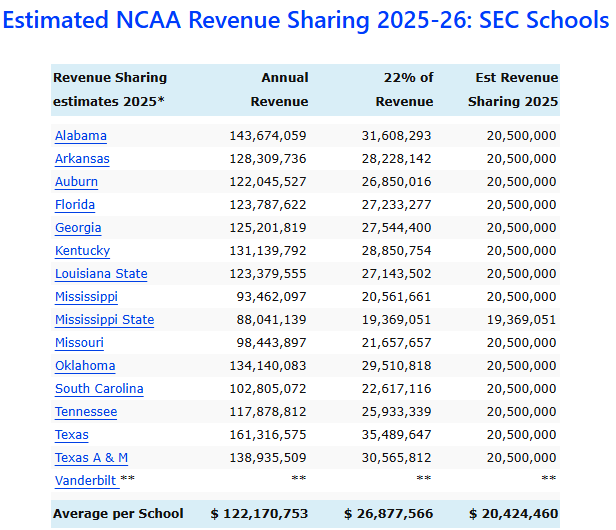This screenshot has width=616, height=530.
Task: Click the South Carolina link
Action: pos(99,389)
